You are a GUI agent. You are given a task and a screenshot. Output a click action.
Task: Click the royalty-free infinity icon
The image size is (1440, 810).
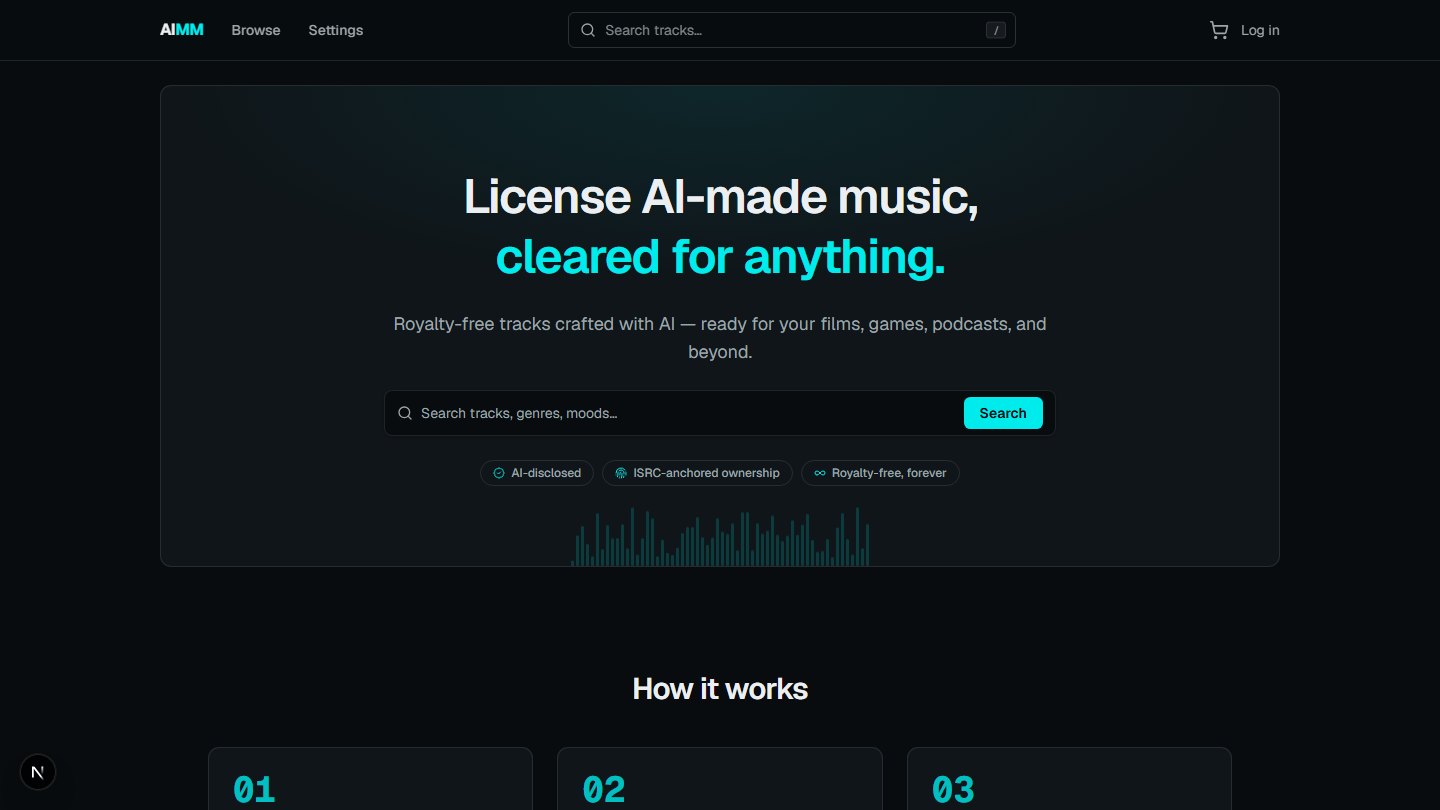tap(820, 473)
